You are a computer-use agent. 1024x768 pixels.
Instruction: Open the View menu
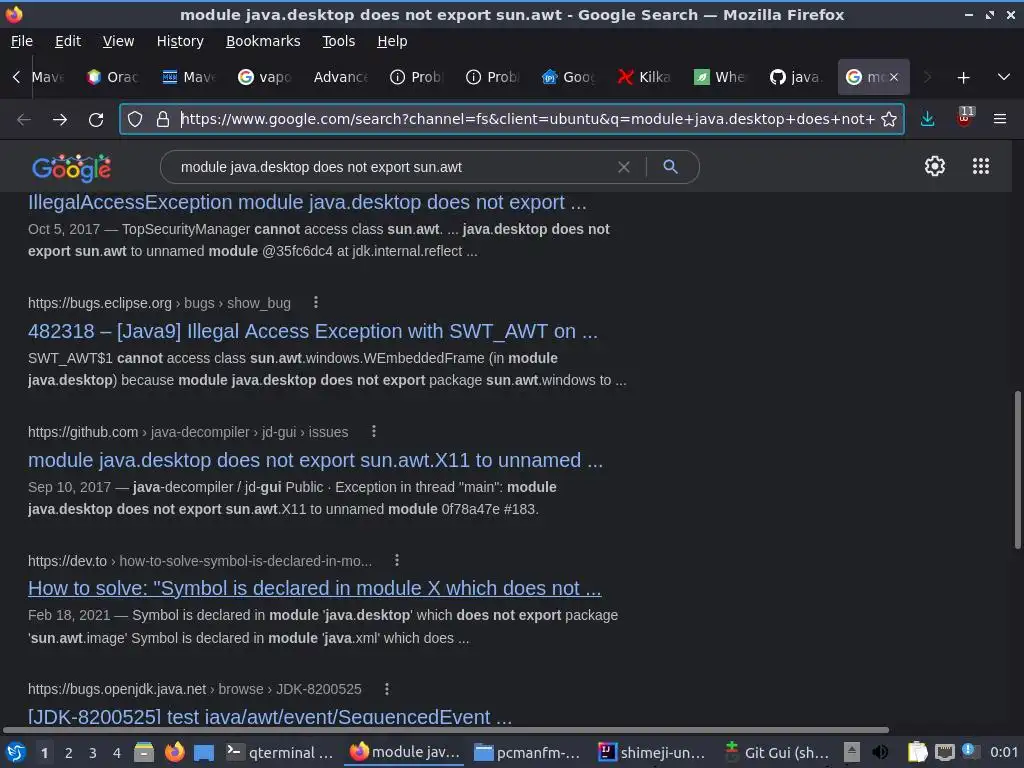click(118, 41)
